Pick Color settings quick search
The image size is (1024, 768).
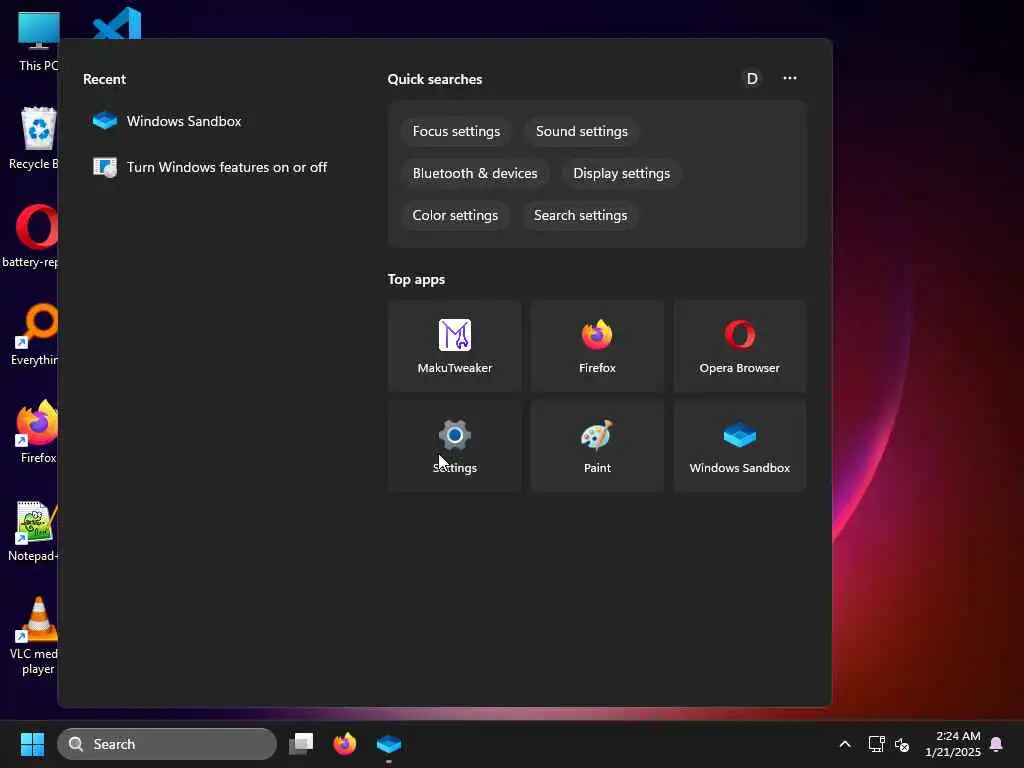[455, 215]
